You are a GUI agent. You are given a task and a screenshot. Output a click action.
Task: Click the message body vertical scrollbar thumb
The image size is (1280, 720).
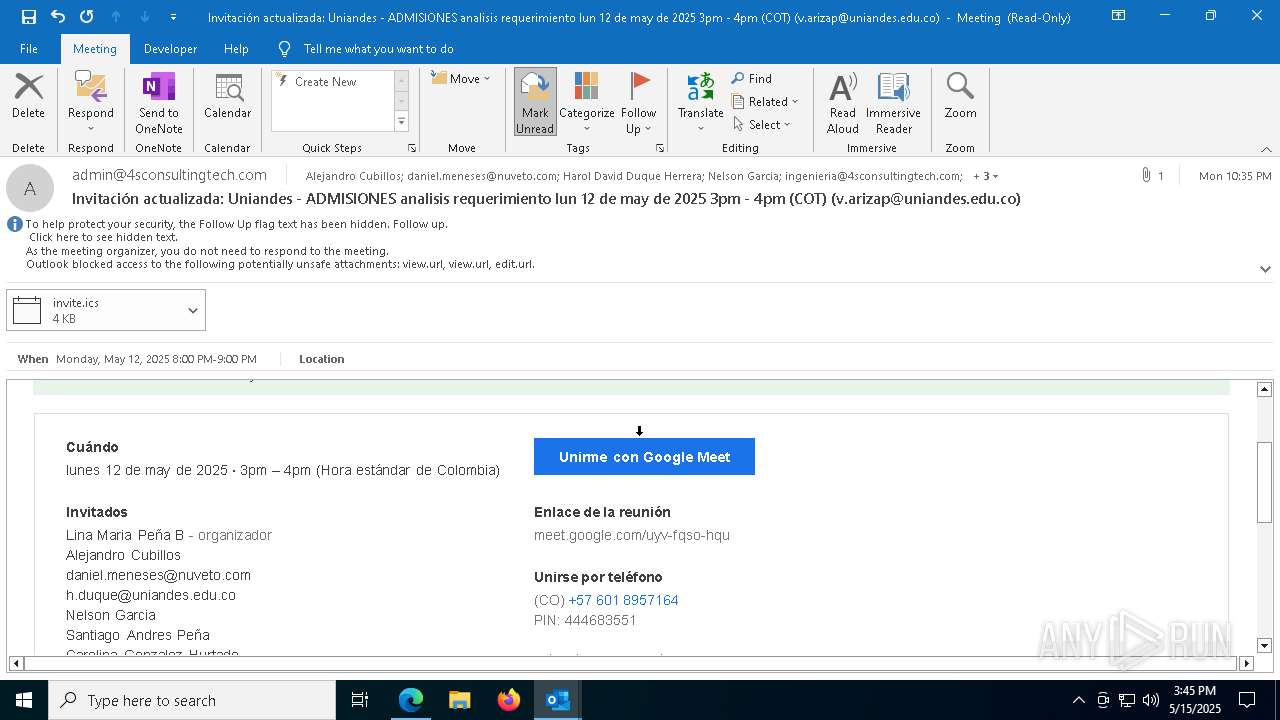click(x=1264, y=482)
